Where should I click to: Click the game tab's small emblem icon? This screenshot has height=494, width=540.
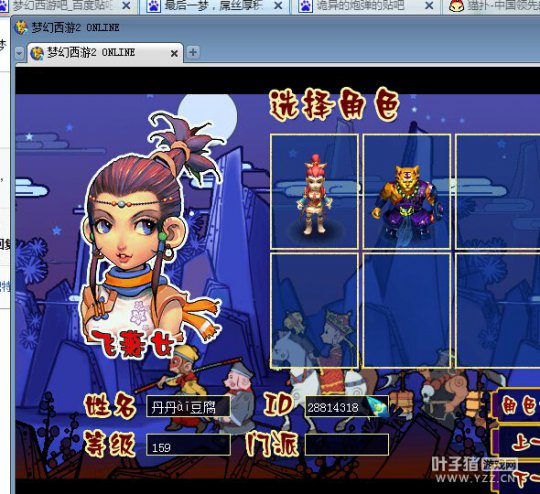(x=37, y=53)
